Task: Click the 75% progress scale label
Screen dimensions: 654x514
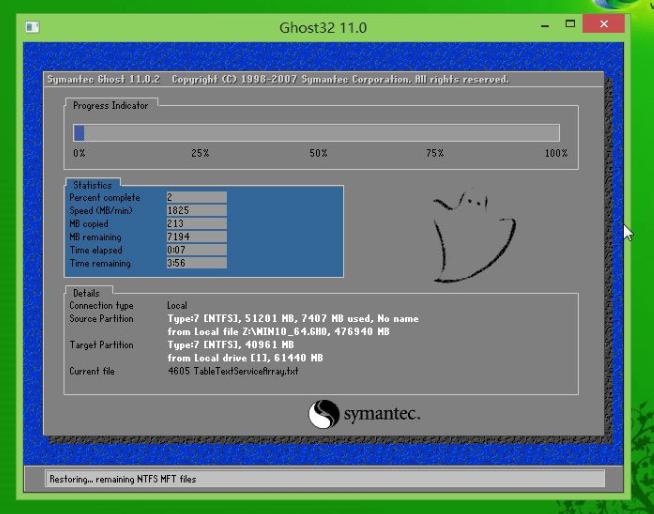Action: [x=435, y=153]
